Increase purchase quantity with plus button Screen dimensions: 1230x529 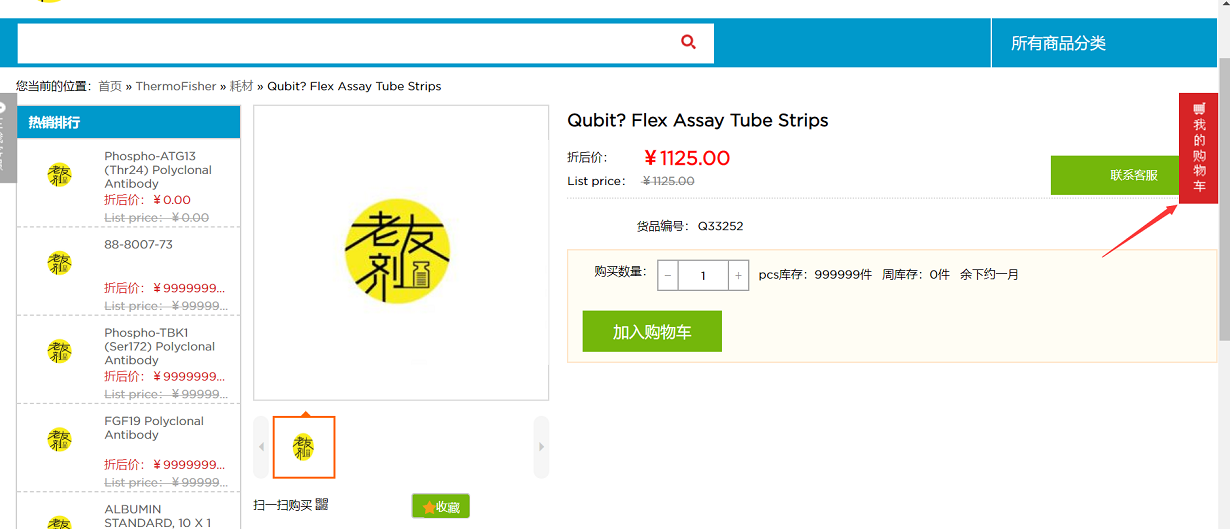coord(739,275)
